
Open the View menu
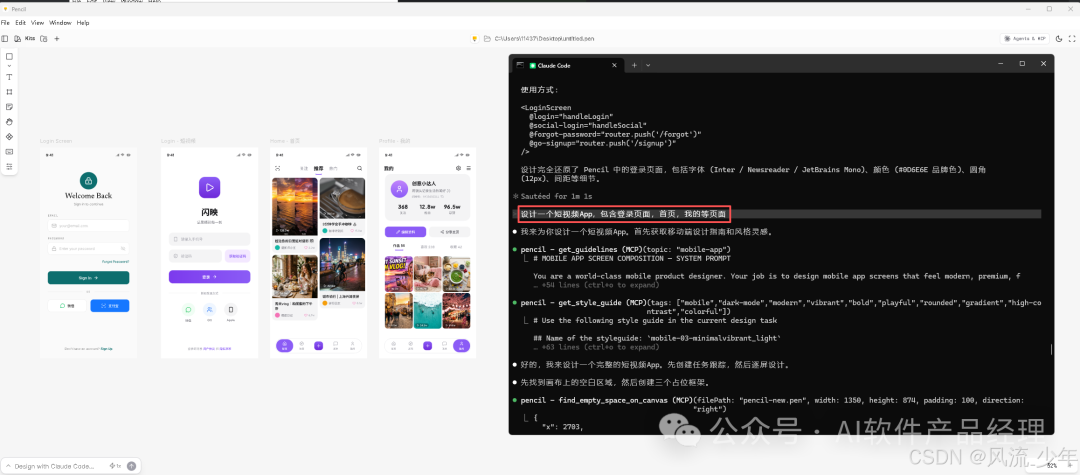pyautogui.click(x=38, y=23)
